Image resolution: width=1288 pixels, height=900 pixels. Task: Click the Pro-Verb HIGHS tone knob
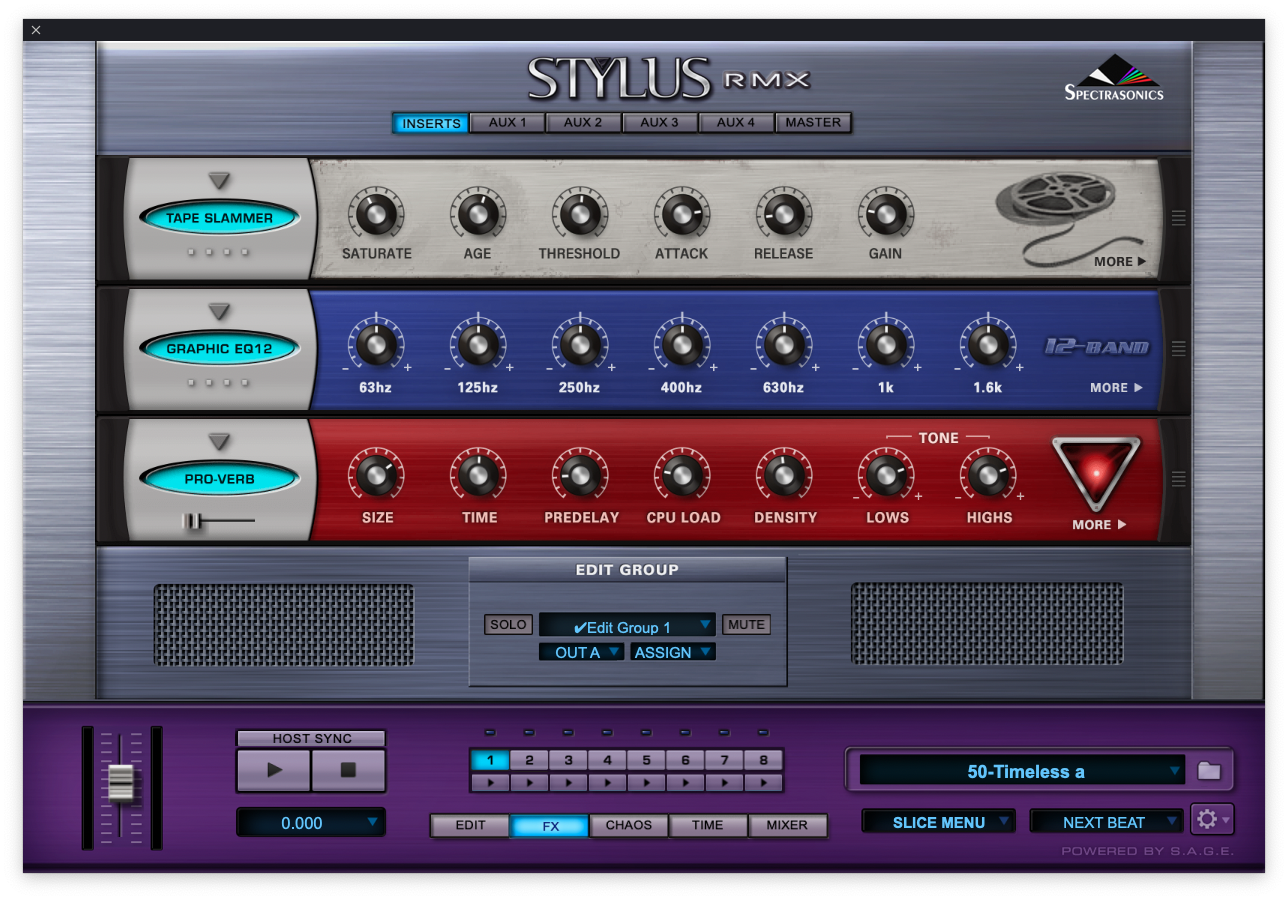point(988,475)
